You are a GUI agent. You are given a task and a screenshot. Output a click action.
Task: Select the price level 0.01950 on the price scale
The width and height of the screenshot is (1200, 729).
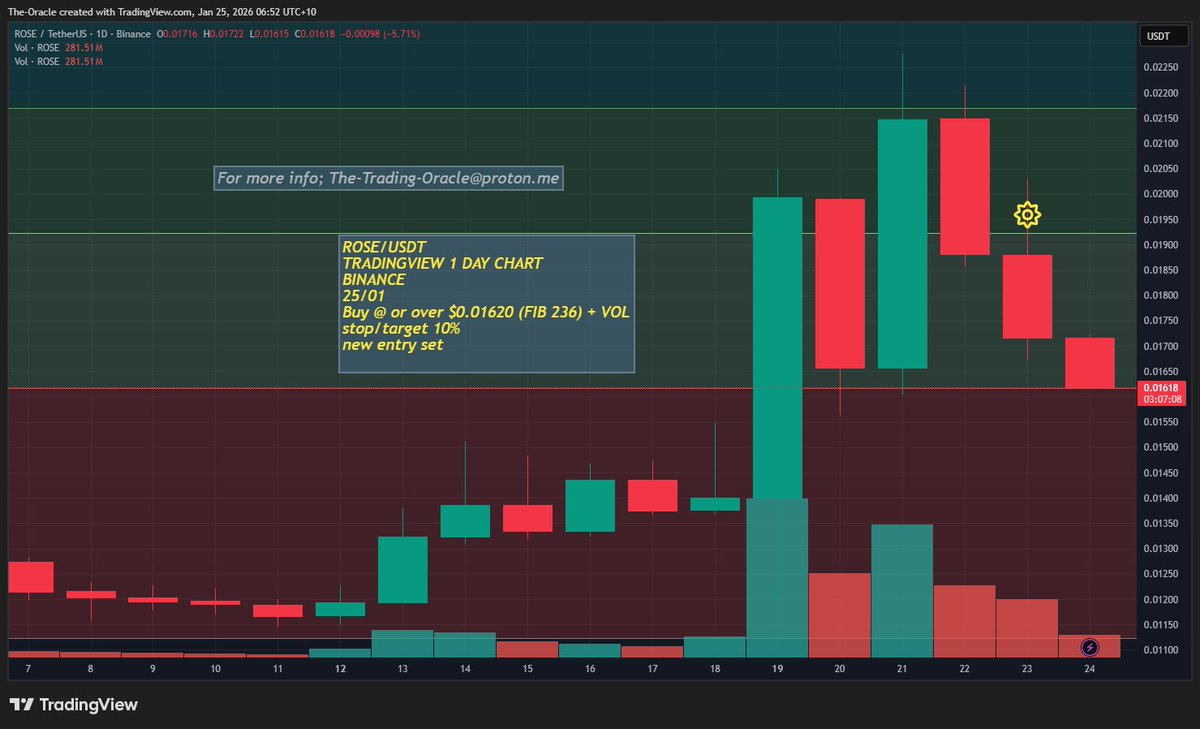point(1160,218)
